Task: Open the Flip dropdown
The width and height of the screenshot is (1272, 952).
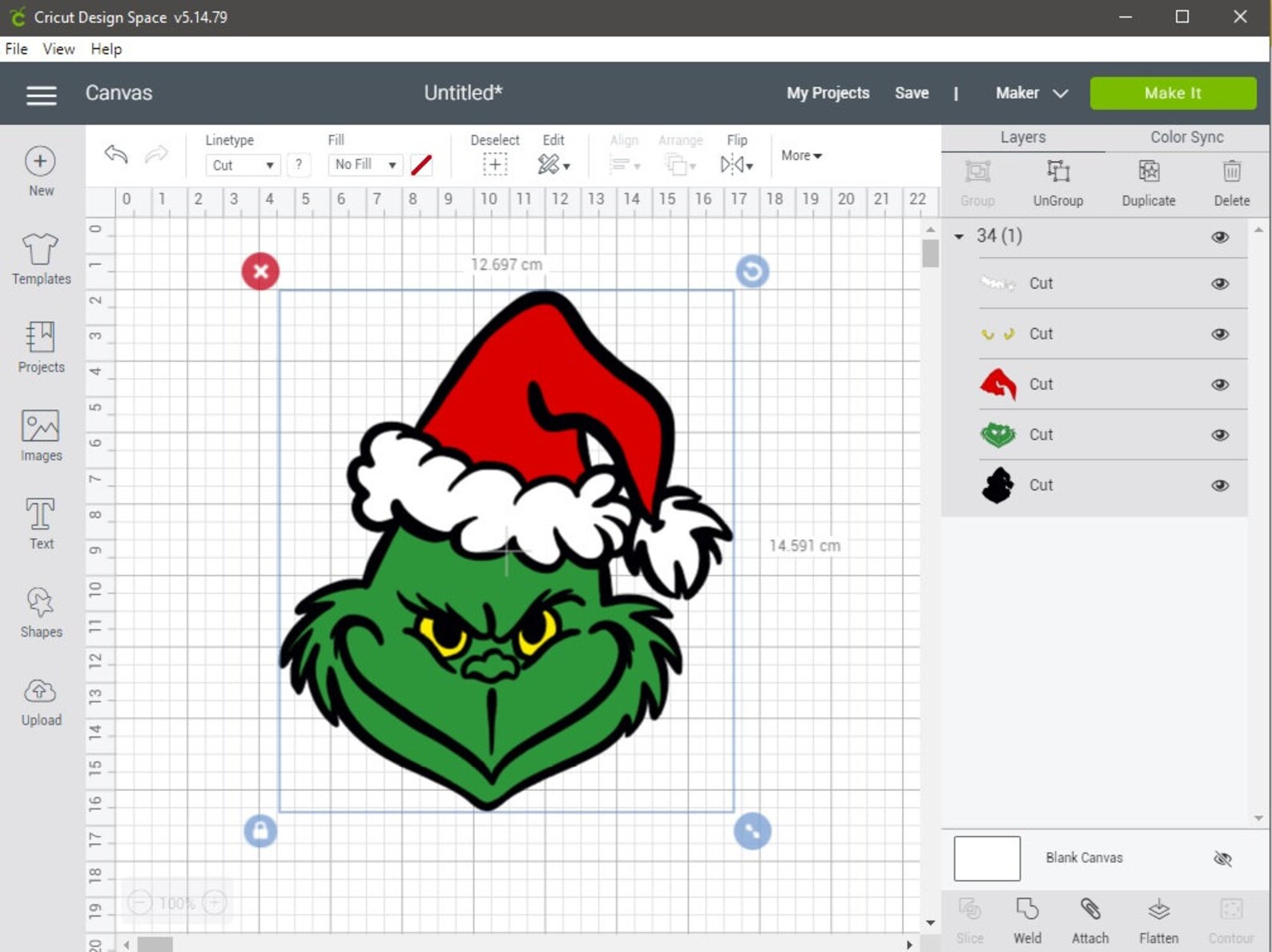Action: click(736, 164)
